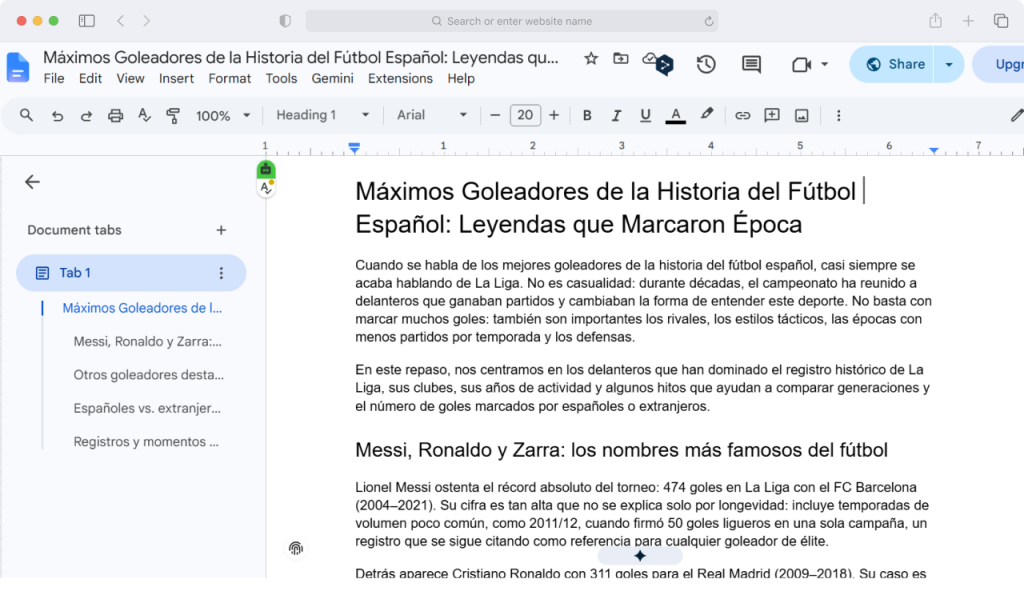Open the Google Docs home icon
This screenshot has height=615, width=1024.
pyautogui.click(x=18, y=67)
